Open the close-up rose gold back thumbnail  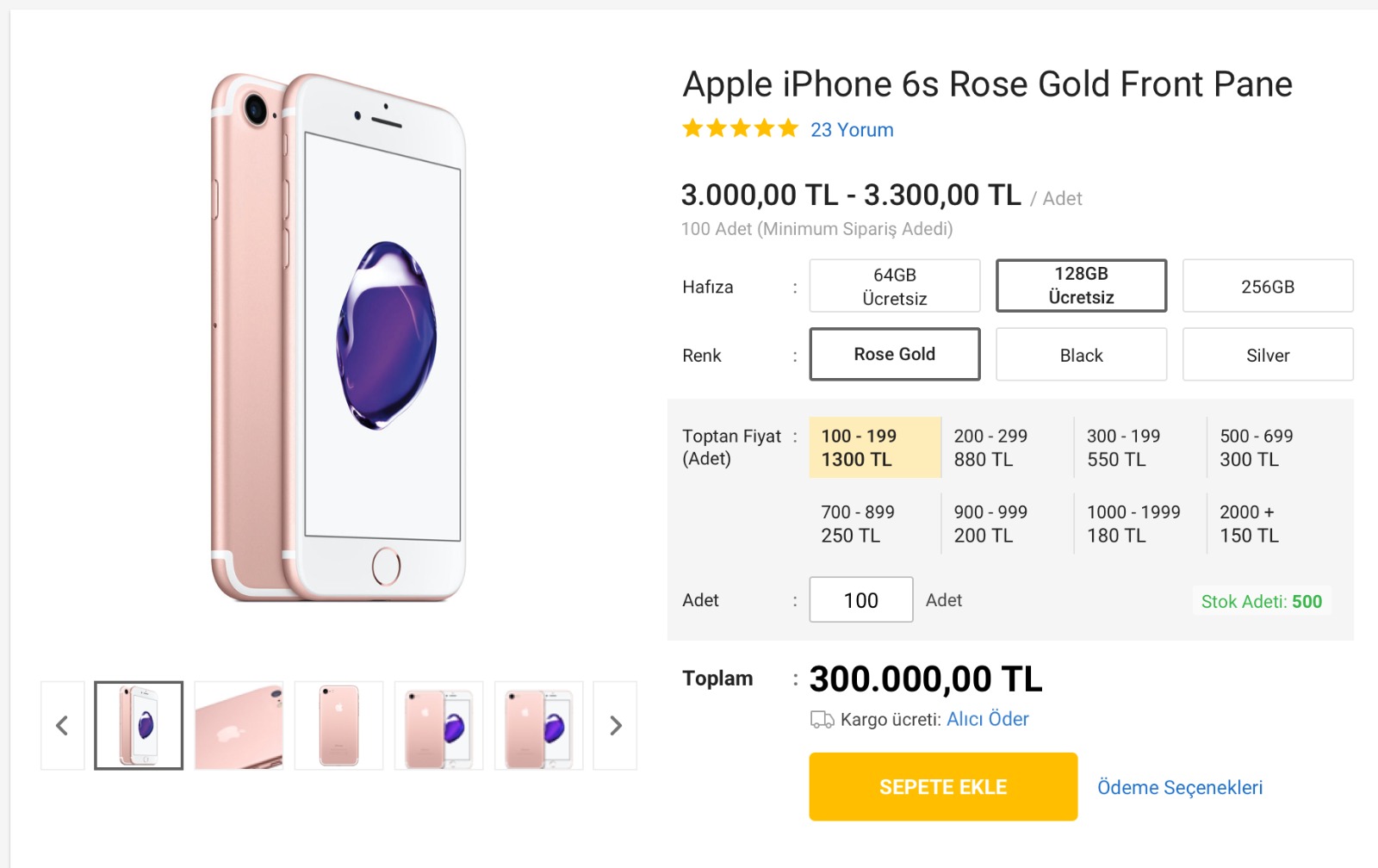(239, 725)
